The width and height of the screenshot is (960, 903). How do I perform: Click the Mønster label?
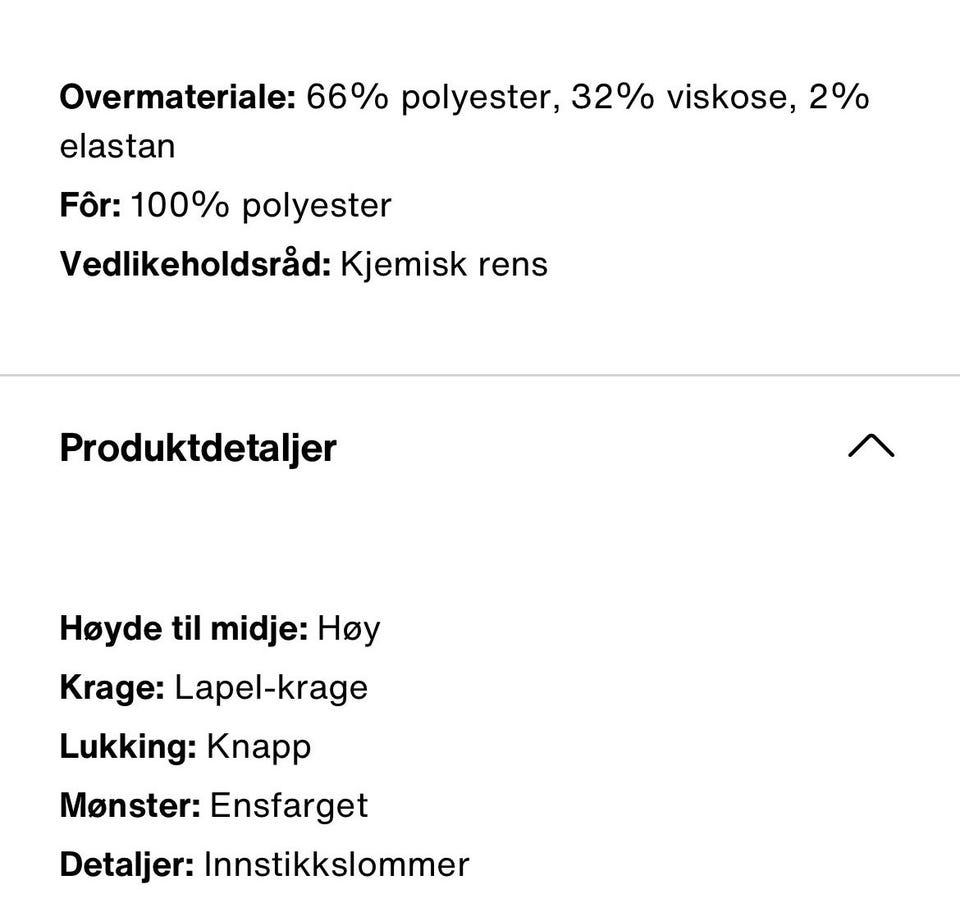130,806
